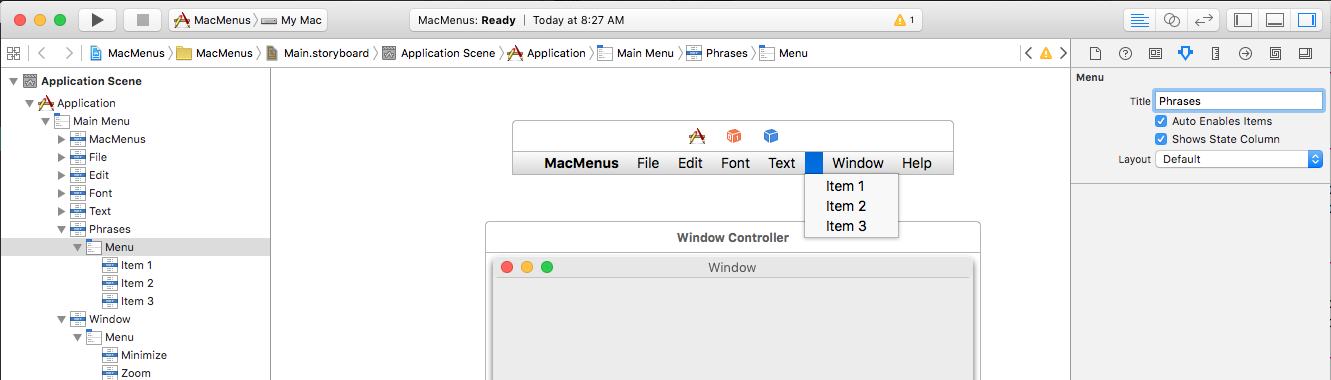Click the Application Scene breadcrumb

[439, 53]
